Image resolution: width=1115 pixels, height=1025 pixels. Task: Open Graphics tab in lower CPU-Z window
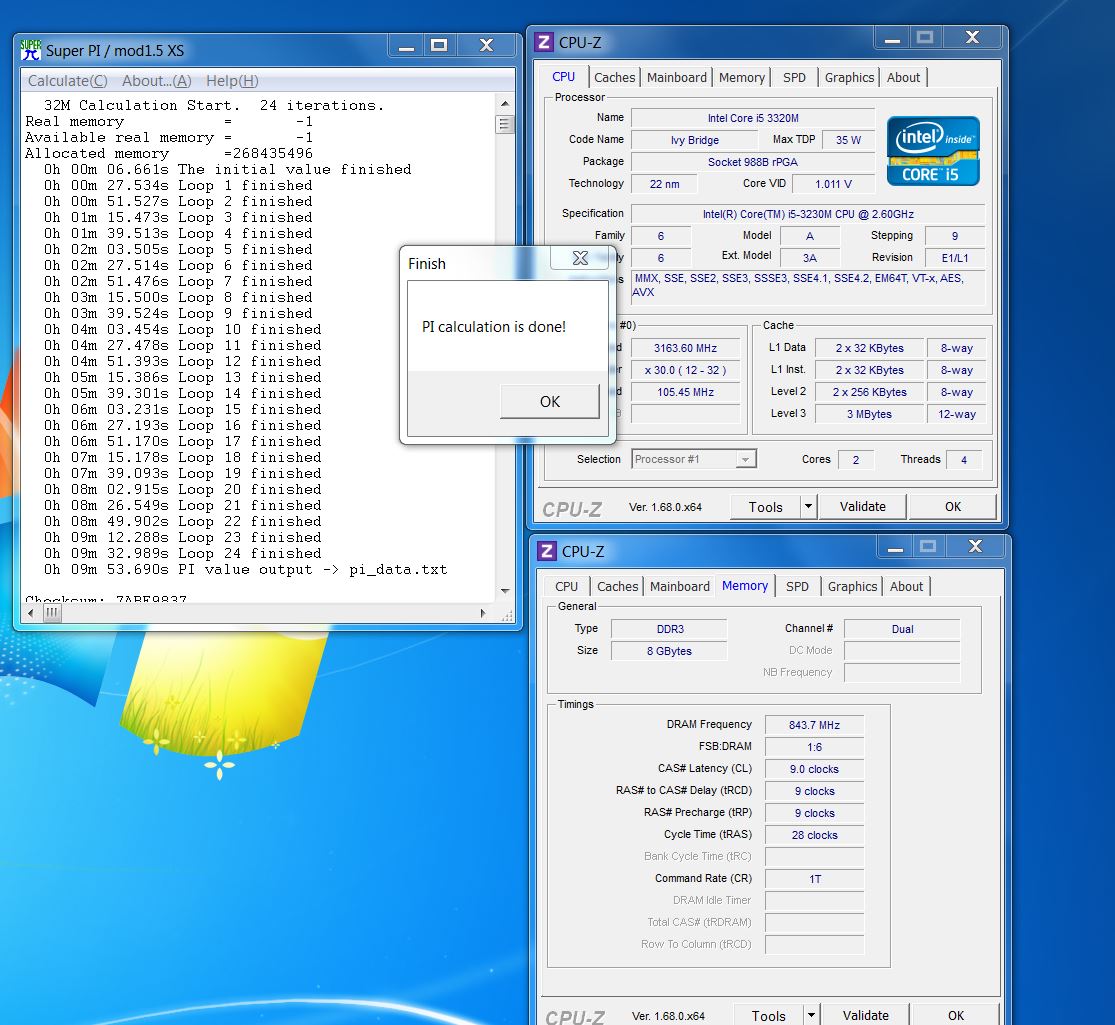point(852,587)
